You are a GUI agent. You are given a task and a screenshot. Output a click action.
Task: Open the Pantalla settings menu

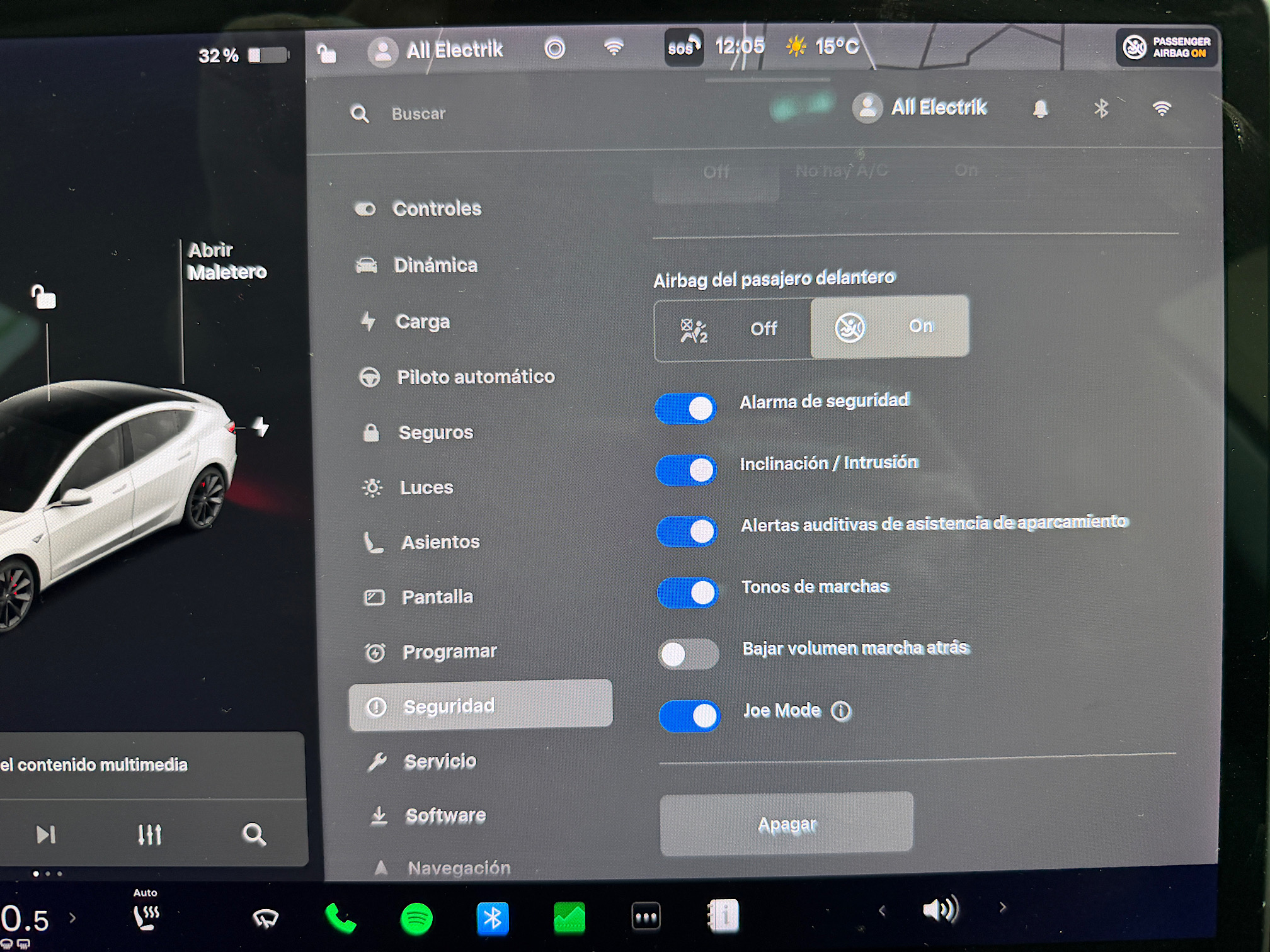pyautogui.click(x=437, y=596)
